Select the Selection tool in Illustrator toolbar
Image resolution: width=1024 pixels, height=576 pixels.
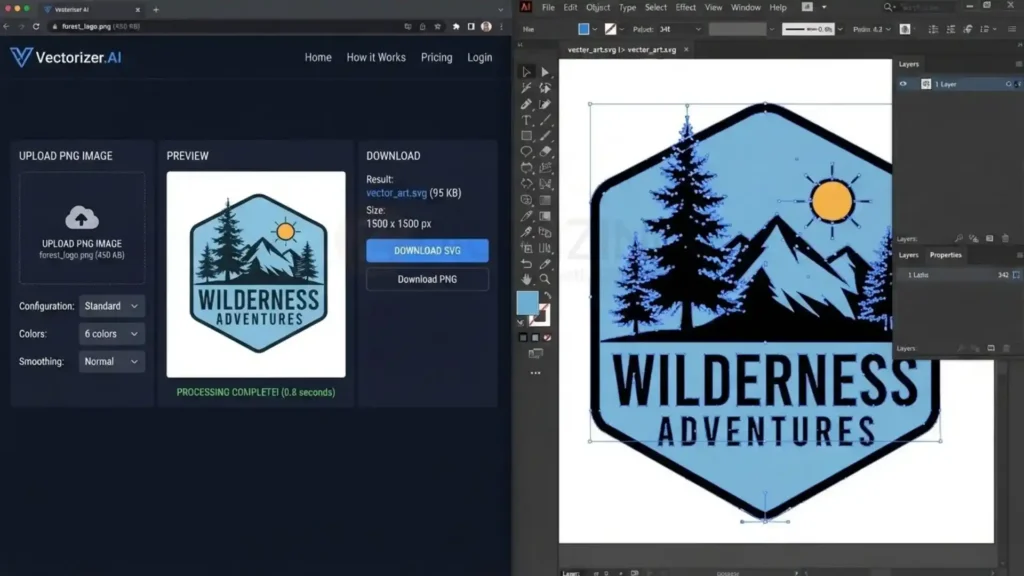(x=526, y=72)
